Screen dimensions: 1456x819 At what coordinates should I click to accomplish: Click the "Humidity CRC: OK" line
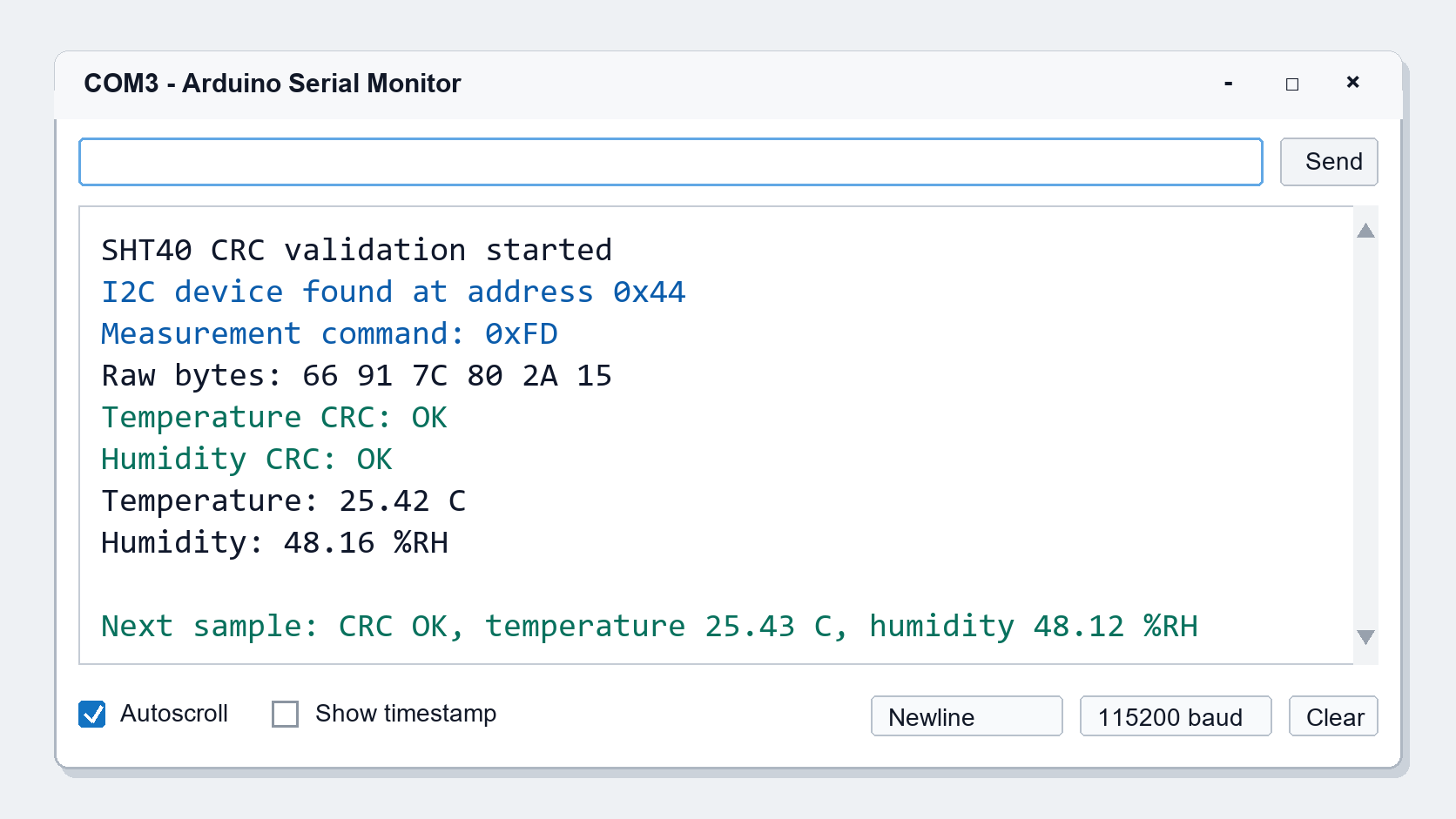coord(247,460)
